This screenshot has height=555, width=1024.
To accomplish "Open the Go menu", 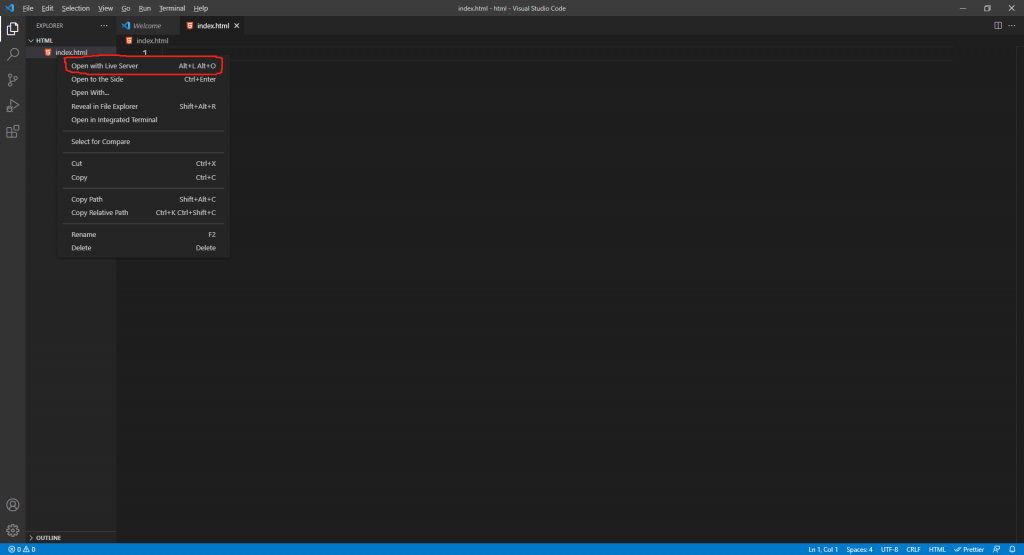I will coord(125,8).
